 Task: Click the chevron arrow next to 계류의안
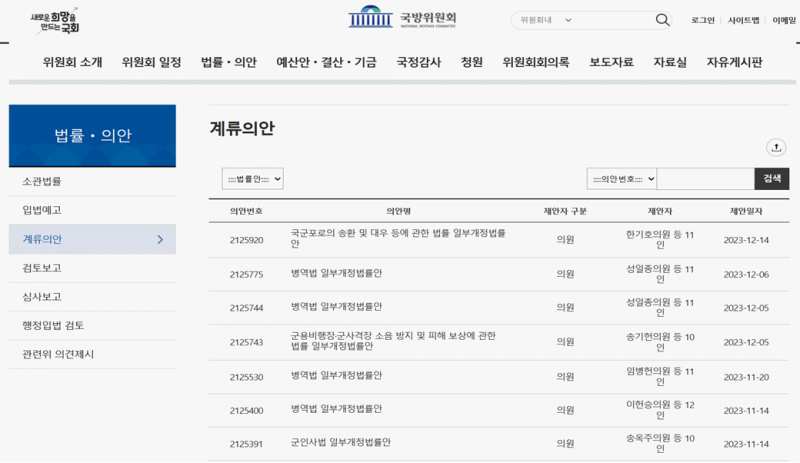(x=161, y=239)
